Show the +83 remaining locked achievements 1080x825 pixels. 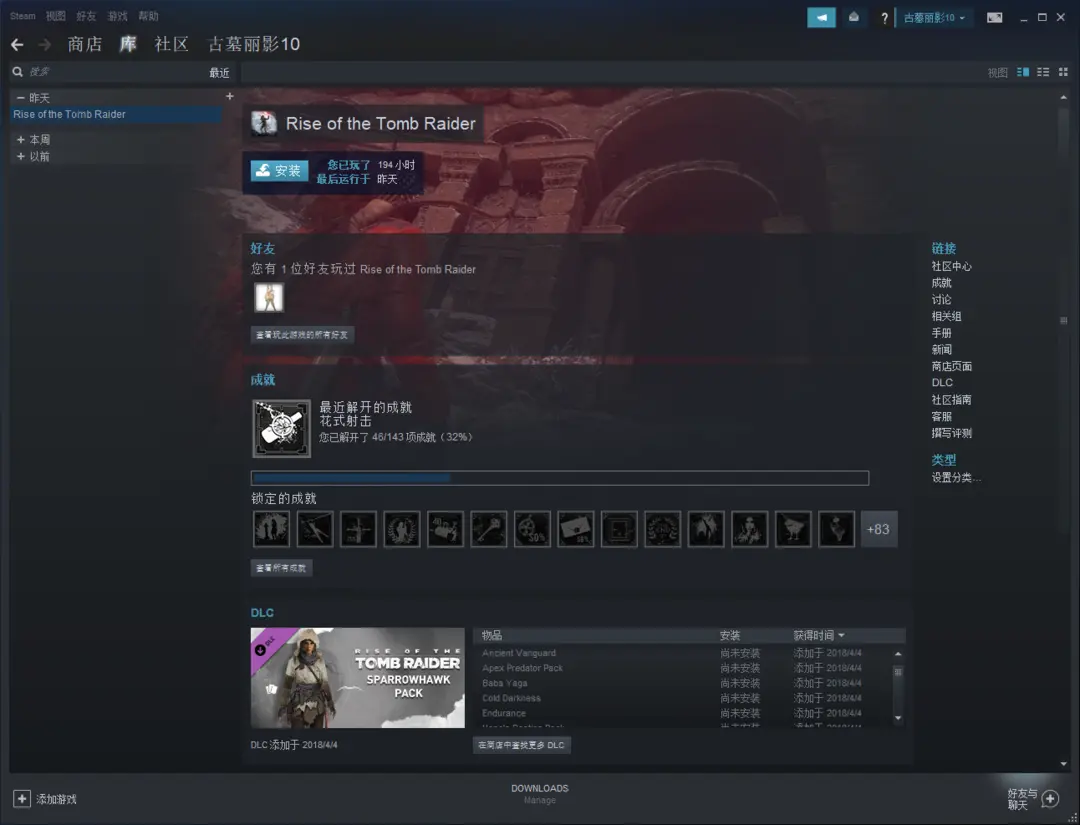[879, 529]
